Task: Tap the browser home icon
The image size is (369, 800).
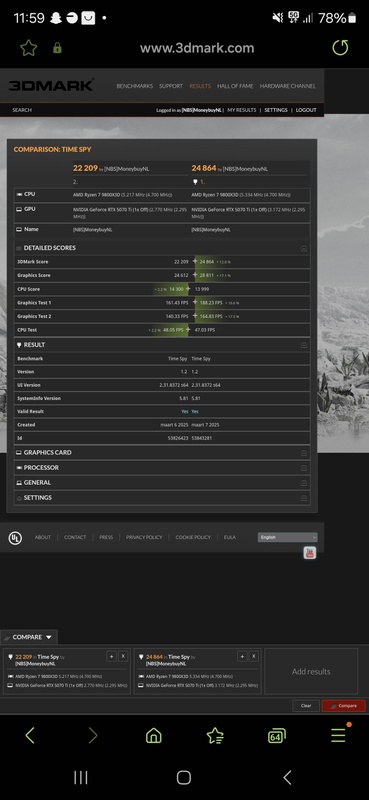Action: pos(154,735)
